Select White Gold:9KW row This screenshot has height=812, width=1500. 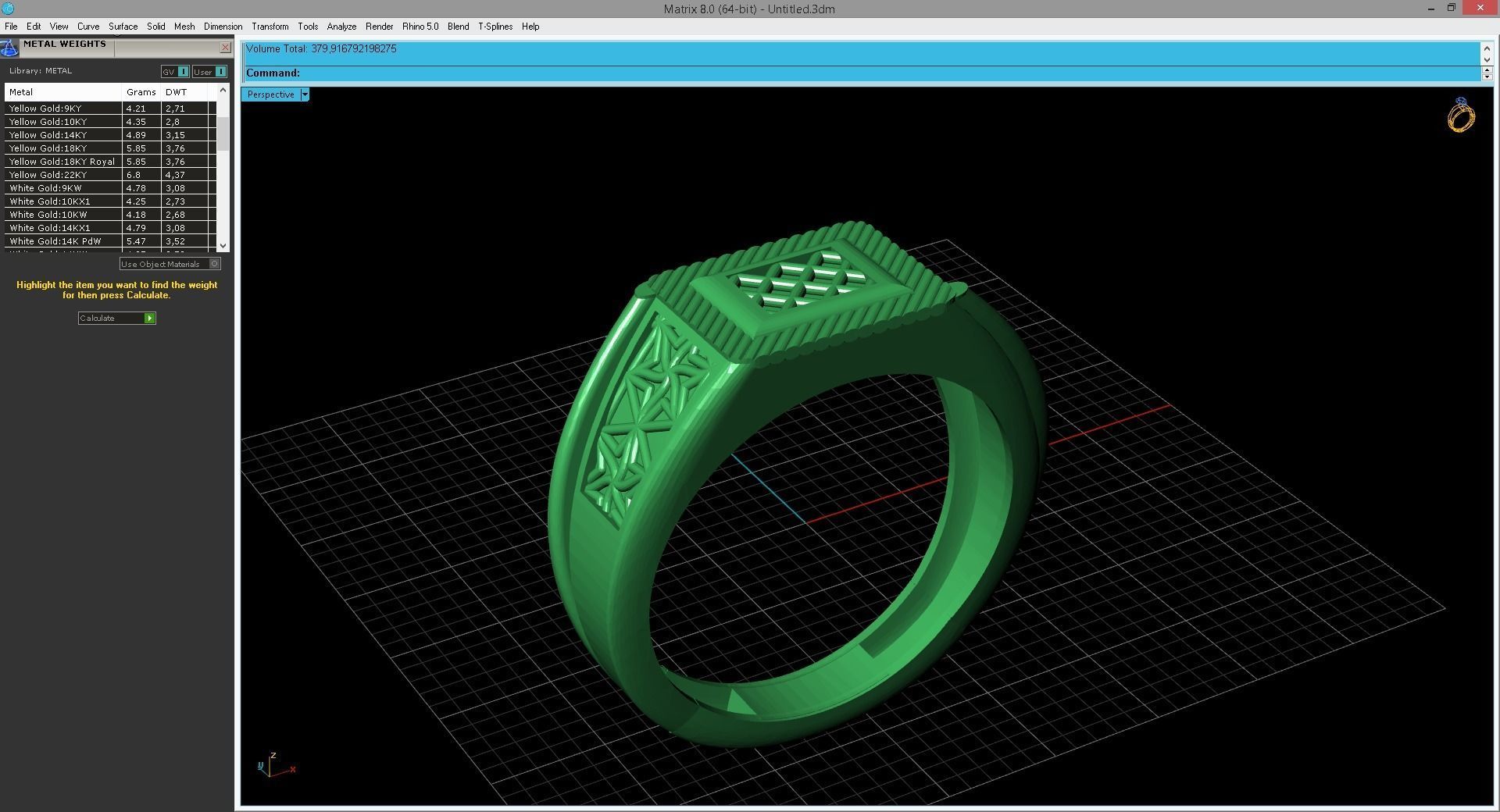110,188
